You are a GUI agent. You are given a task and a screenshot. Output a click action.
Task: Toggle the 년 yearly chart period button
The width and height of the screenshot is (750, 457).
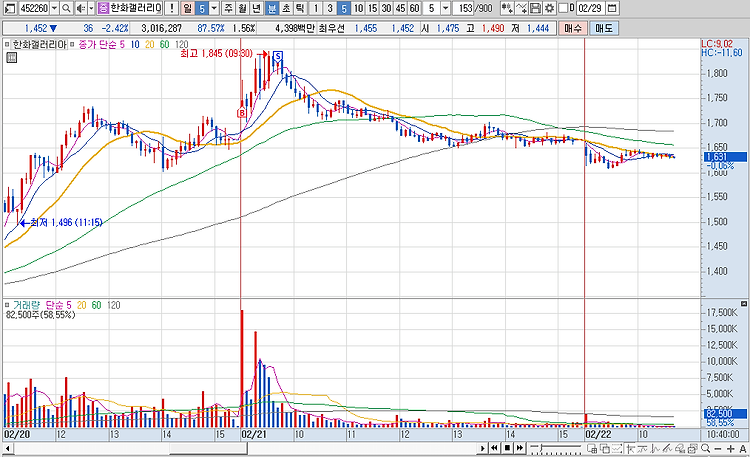click(x=257, y=8)
